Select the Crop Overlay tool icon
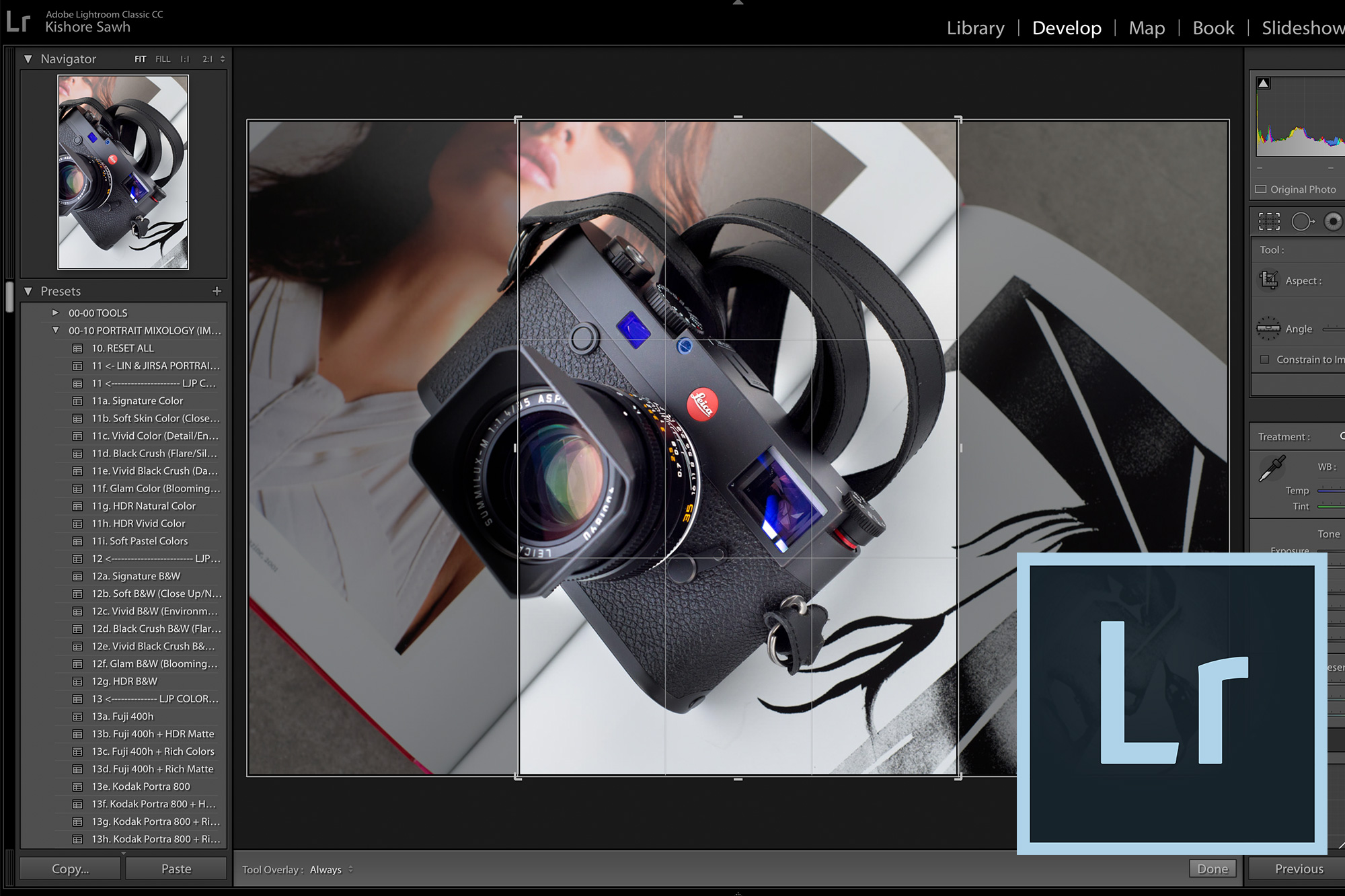 click(1269, 221)
